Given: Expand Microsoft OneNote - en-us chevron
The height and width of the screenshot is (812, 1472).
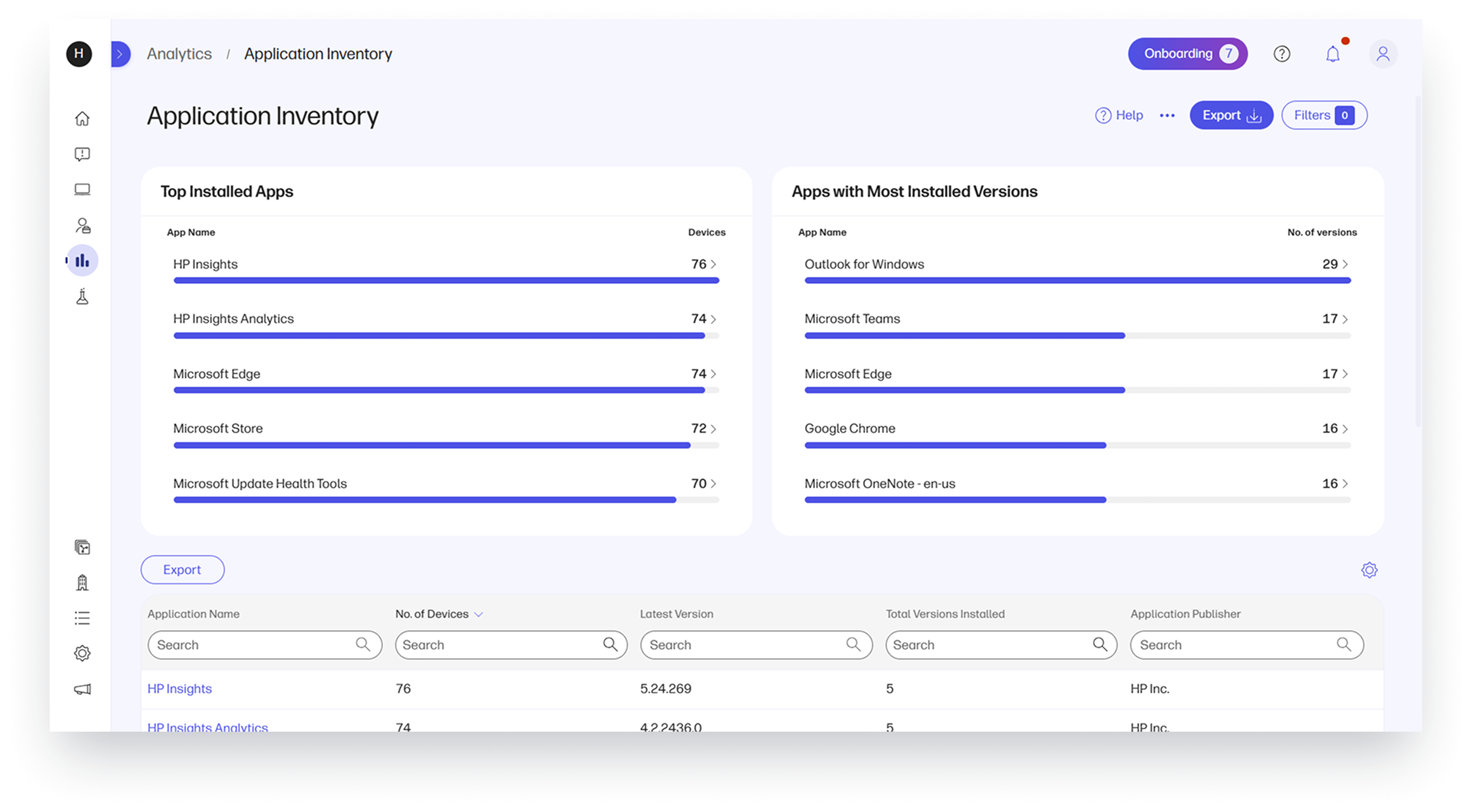Looking at the screenshot, I should pyautogui.click(x=1345, y=483).
